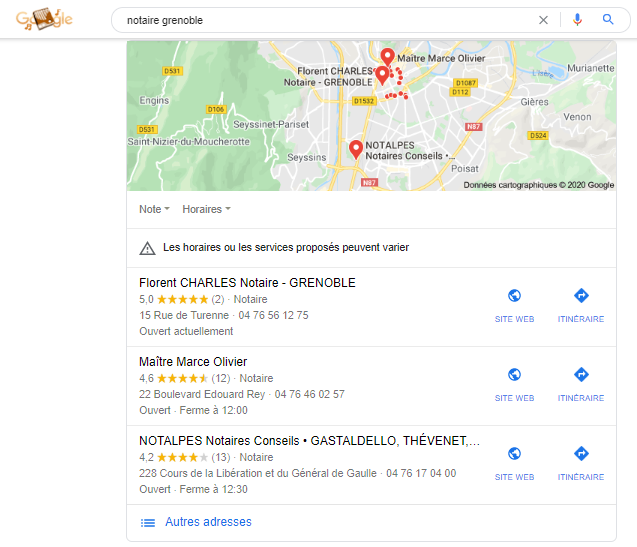Viewport: 637px width, 547px height.
Task: Start voice search with the microphone icon
Action: [x=577, y=20]
